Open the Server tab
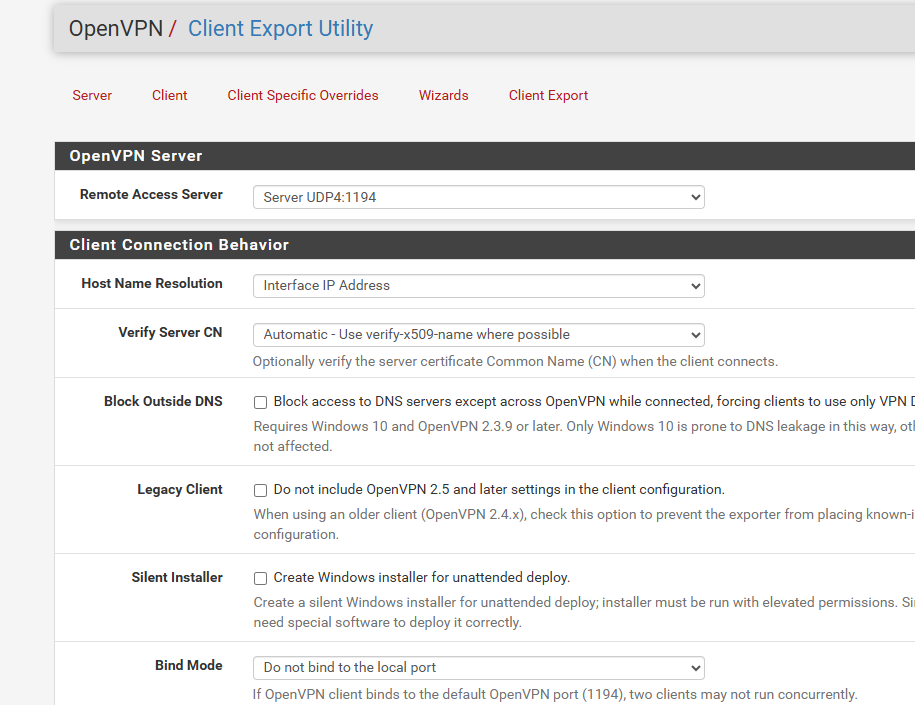This screenshot has height=705, width=915. [x=92, y=95]
